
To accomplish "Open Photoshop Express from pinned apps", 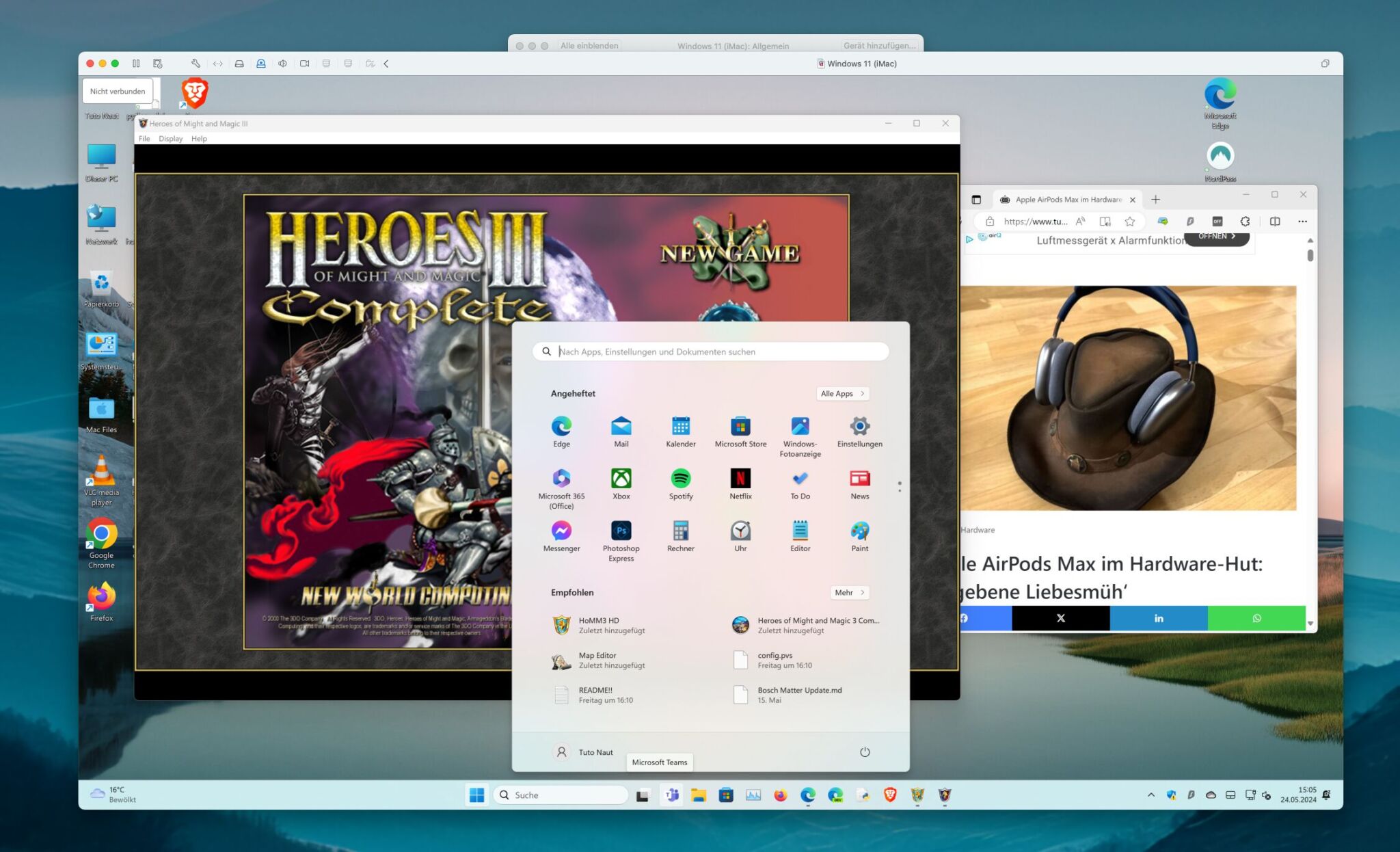I will [x=621, y=541].
